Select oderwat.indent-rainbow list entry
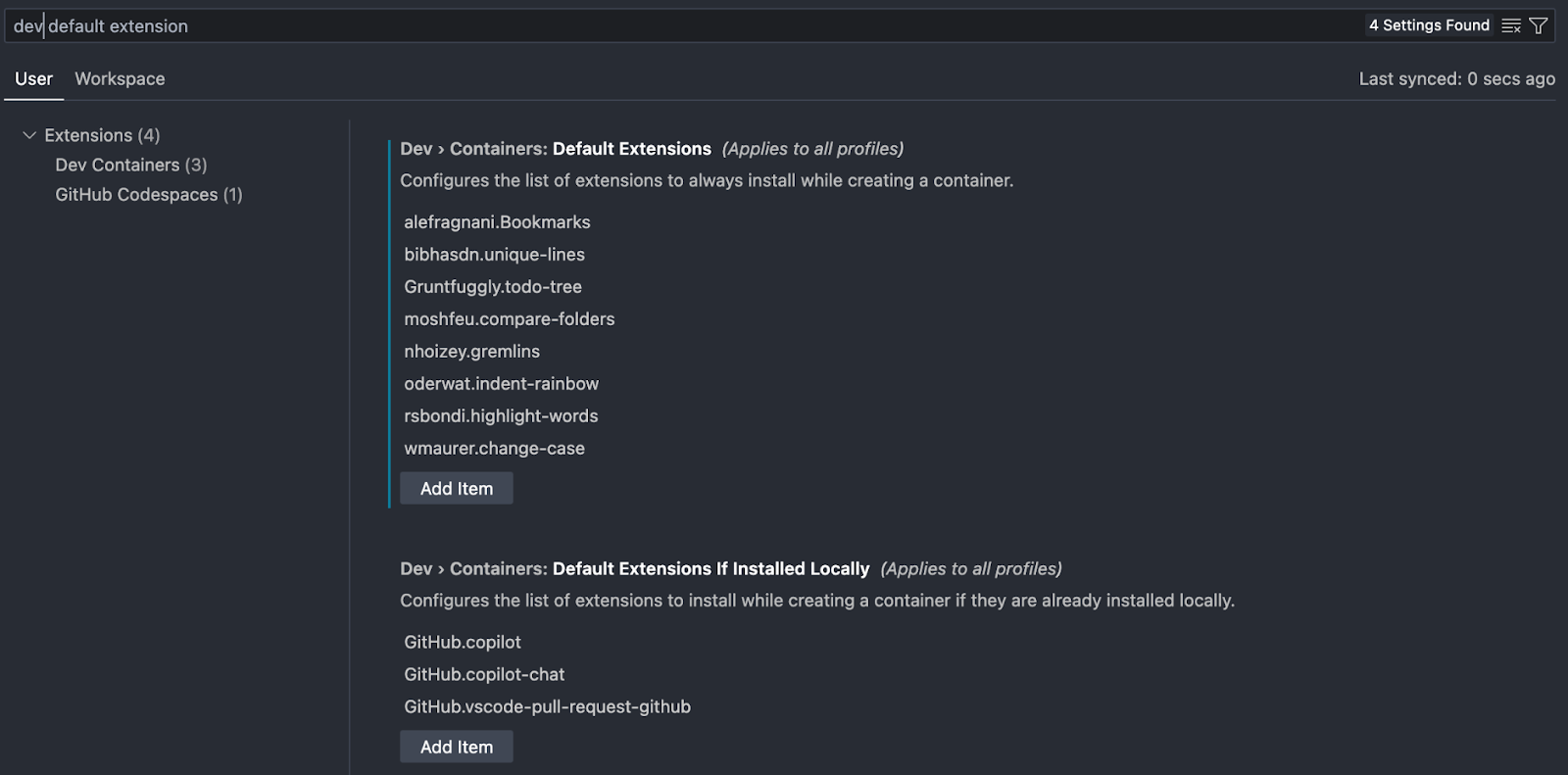This screenshot has width=1568, height=775. coord(501,383)
